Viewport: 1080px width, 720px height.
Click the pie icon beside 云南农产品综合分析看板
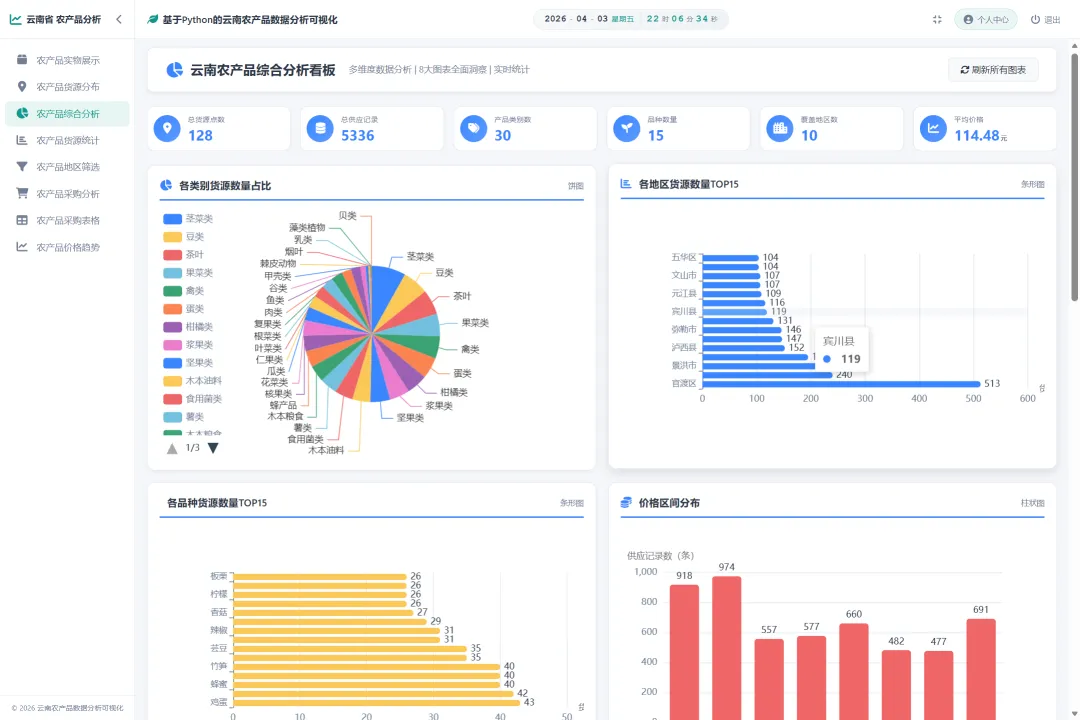pyautogui.click(x=174, y=70)
